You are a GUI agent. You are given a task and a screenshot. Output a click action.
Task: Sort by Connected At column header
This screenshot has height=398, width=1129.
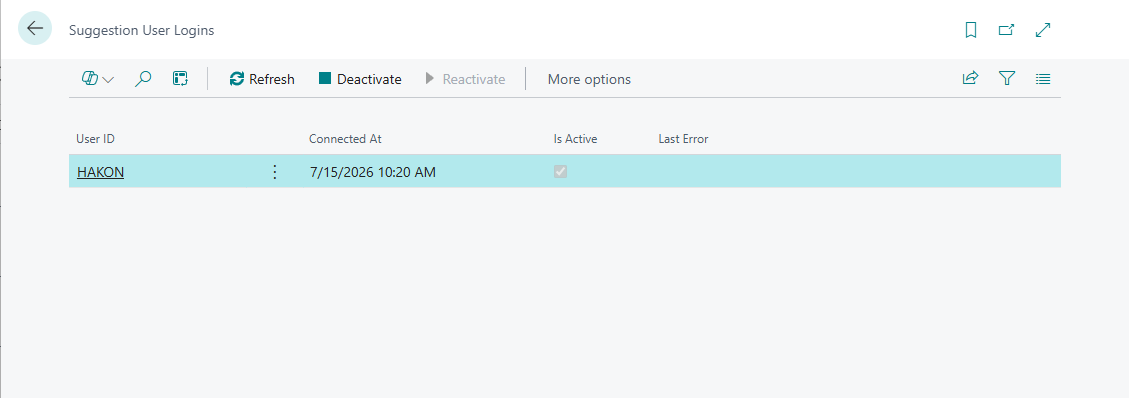pyautogui.click(x=345, y=139)
